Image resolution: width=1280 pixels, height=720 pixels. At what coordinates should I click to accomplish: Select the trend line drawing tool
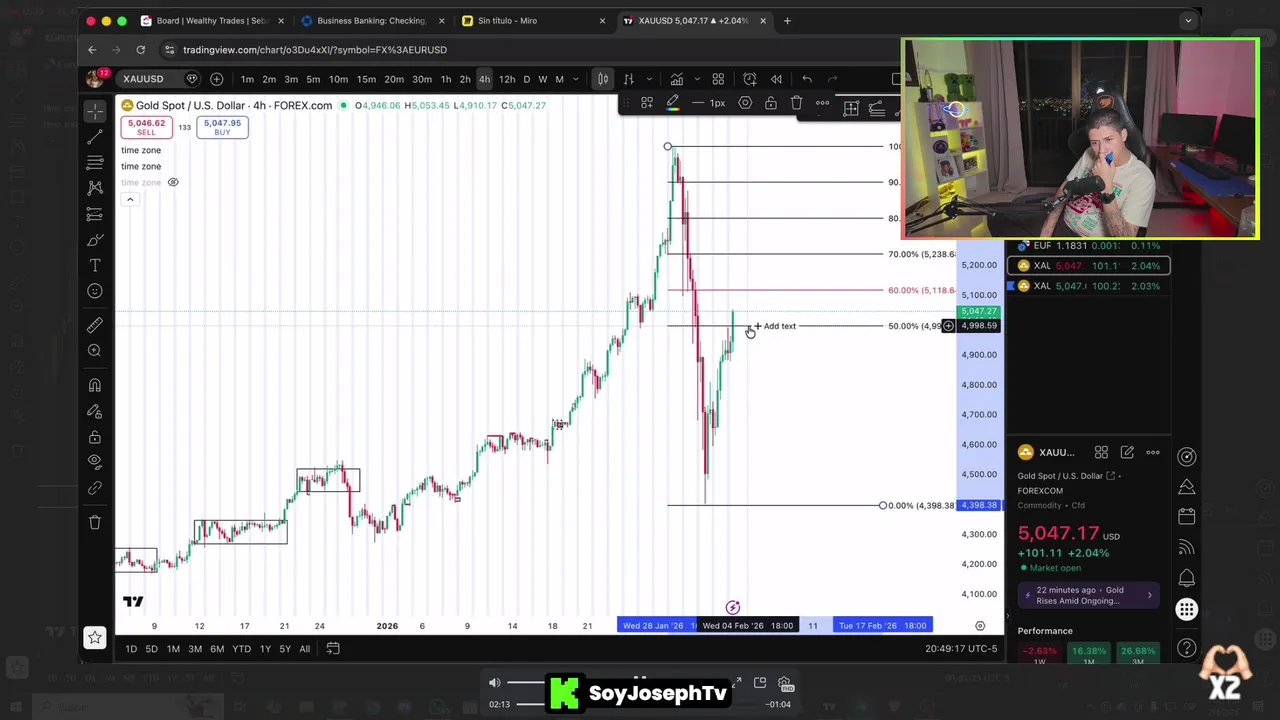coord(95,136)
